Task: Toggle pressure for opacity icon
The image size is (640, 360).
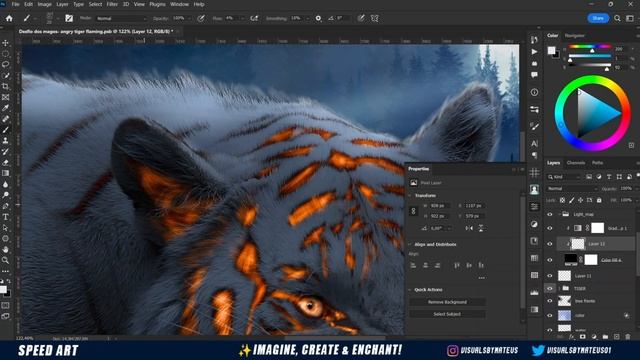Action: click(201, 18)
